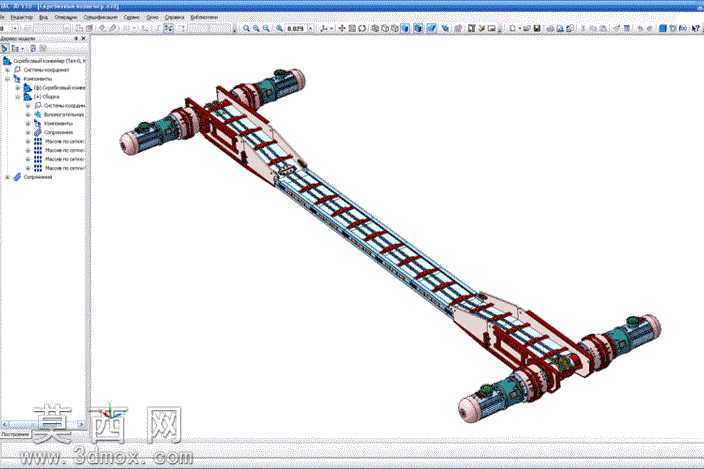Click the context help arrow-question icon
The height and width of the screenshot is (469, 704).
[x=696, y=28]
